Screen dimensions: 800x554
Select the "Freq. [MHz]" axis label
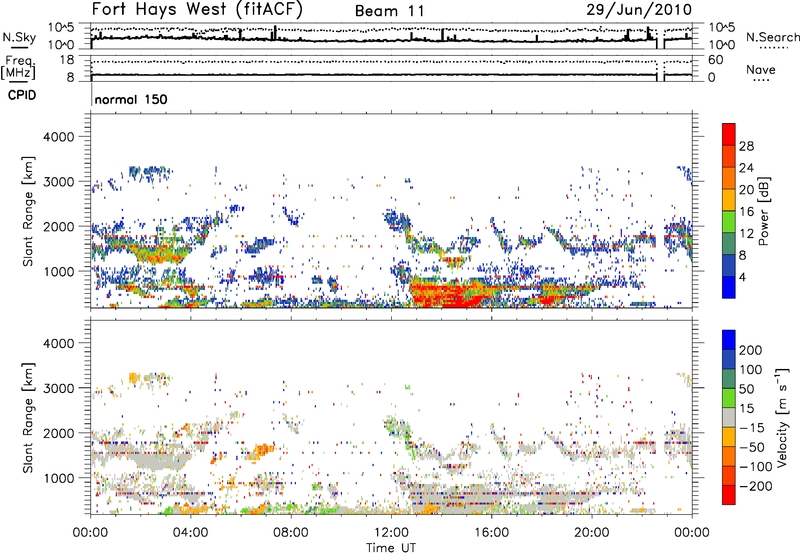pyautogui.click(x=19, y=69)
